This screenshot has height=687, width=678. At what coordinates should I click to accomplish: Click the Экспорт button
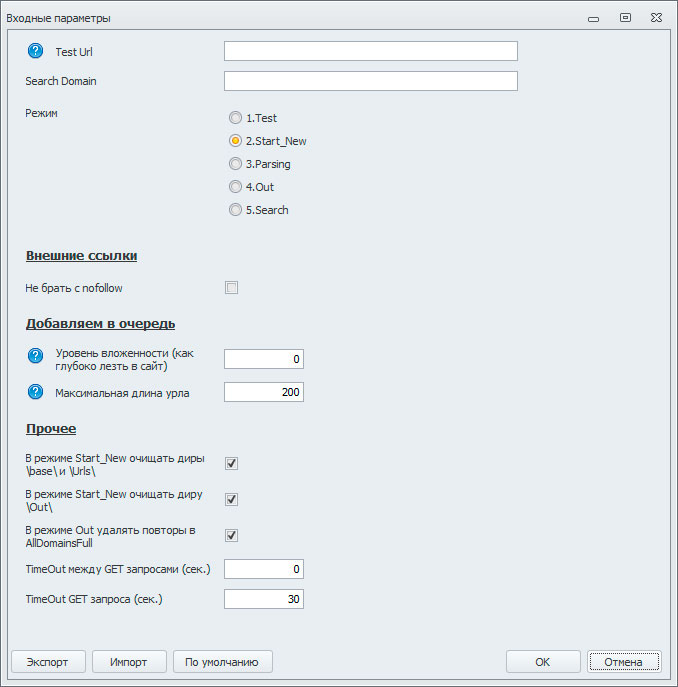48,662
